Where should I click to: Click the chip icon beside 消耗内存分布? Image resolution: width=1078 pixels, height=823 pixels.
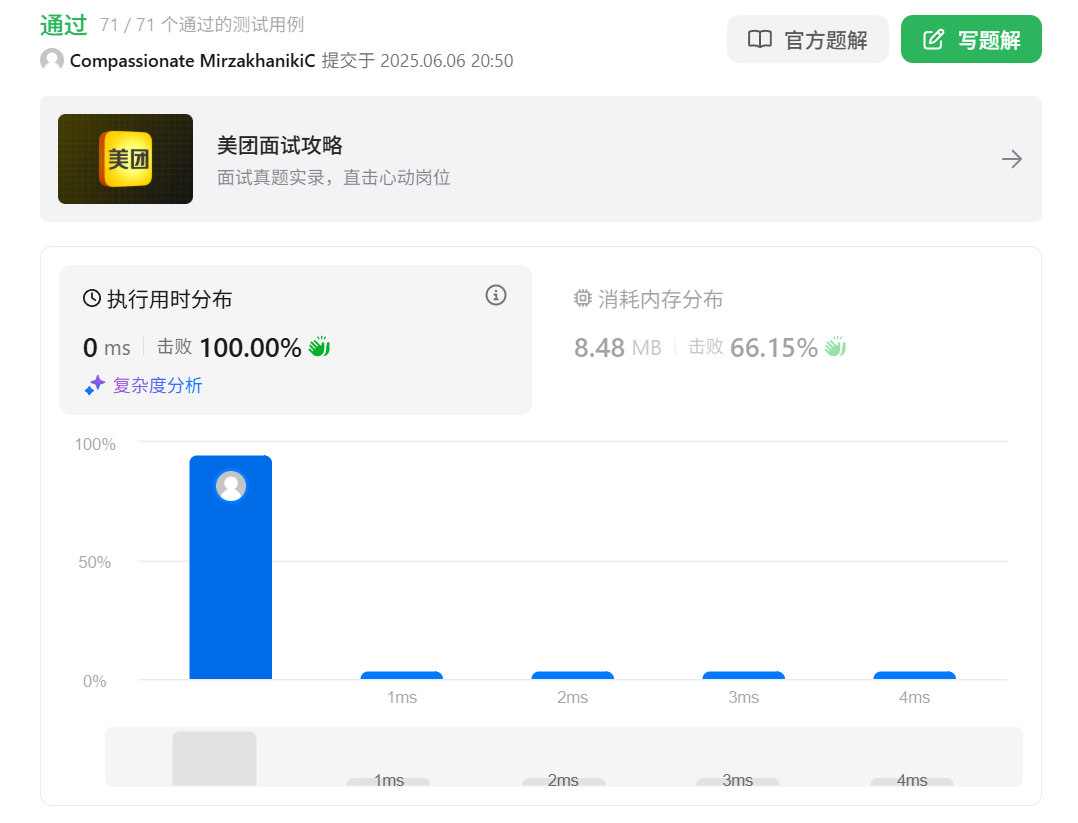pyautogui.click(x=582, y=298)
